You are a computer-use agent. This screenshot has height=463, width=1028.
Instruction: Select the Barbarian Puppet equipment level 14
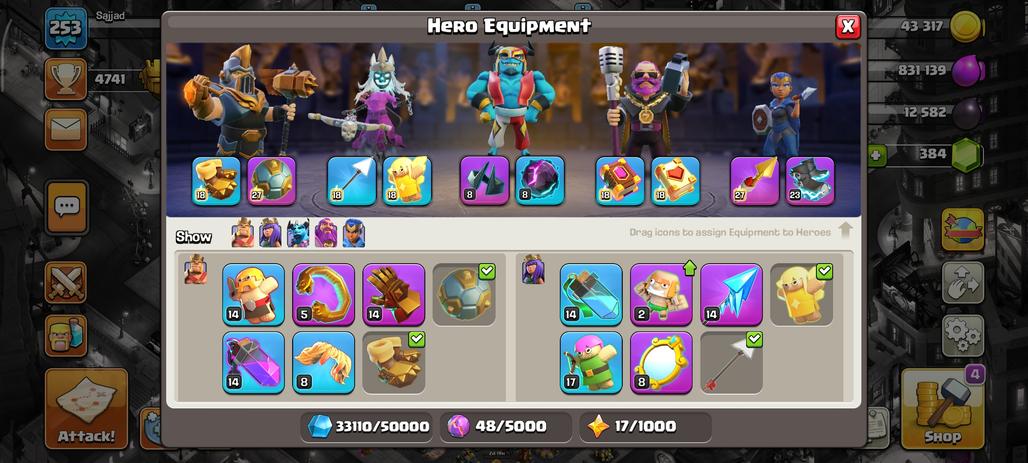click(x=253, y=294)
